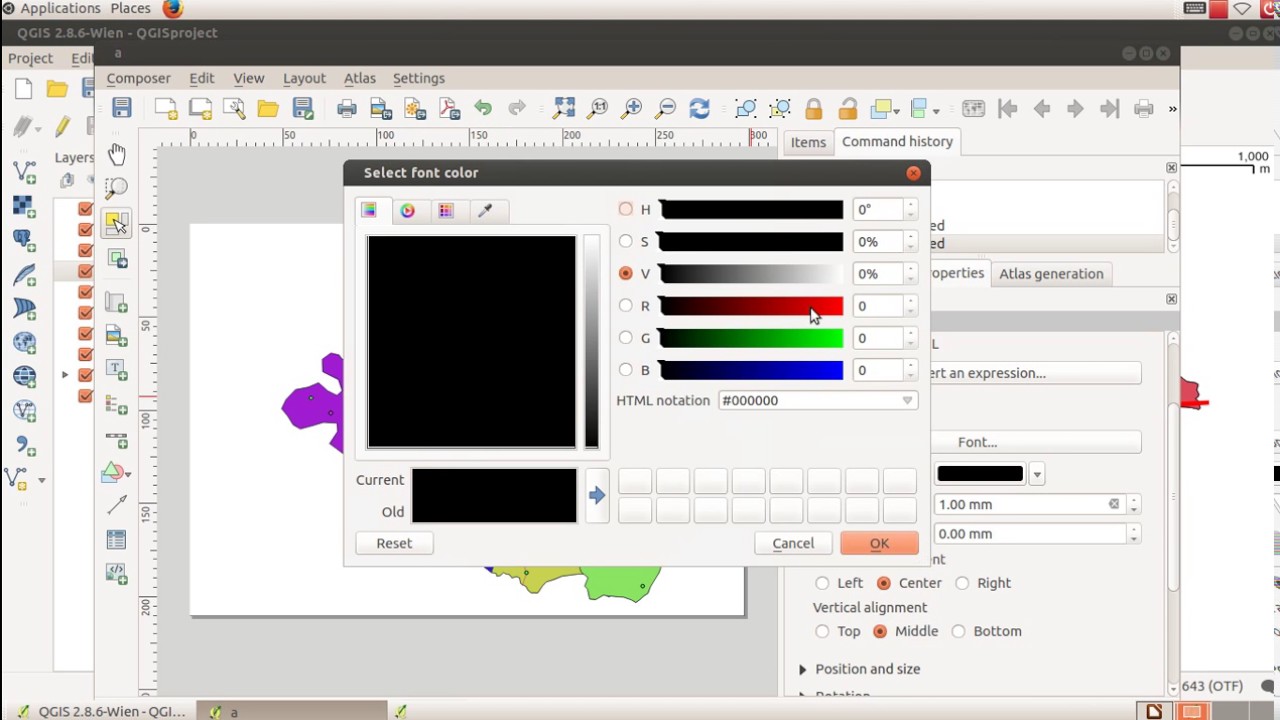Create a new composer icon

tap(166, 108)
